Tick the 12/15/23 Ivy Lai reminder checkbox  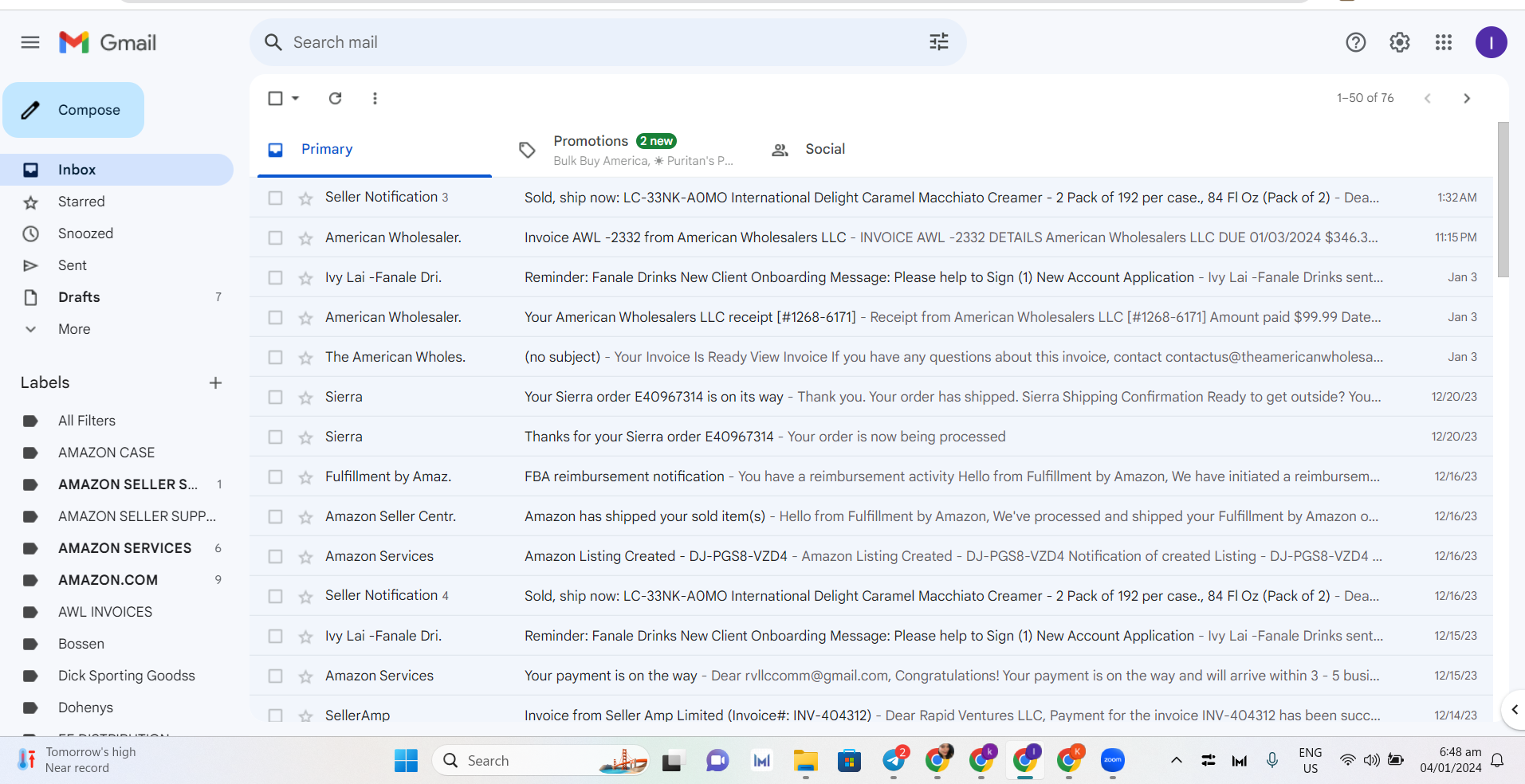[x=275, y=636]
